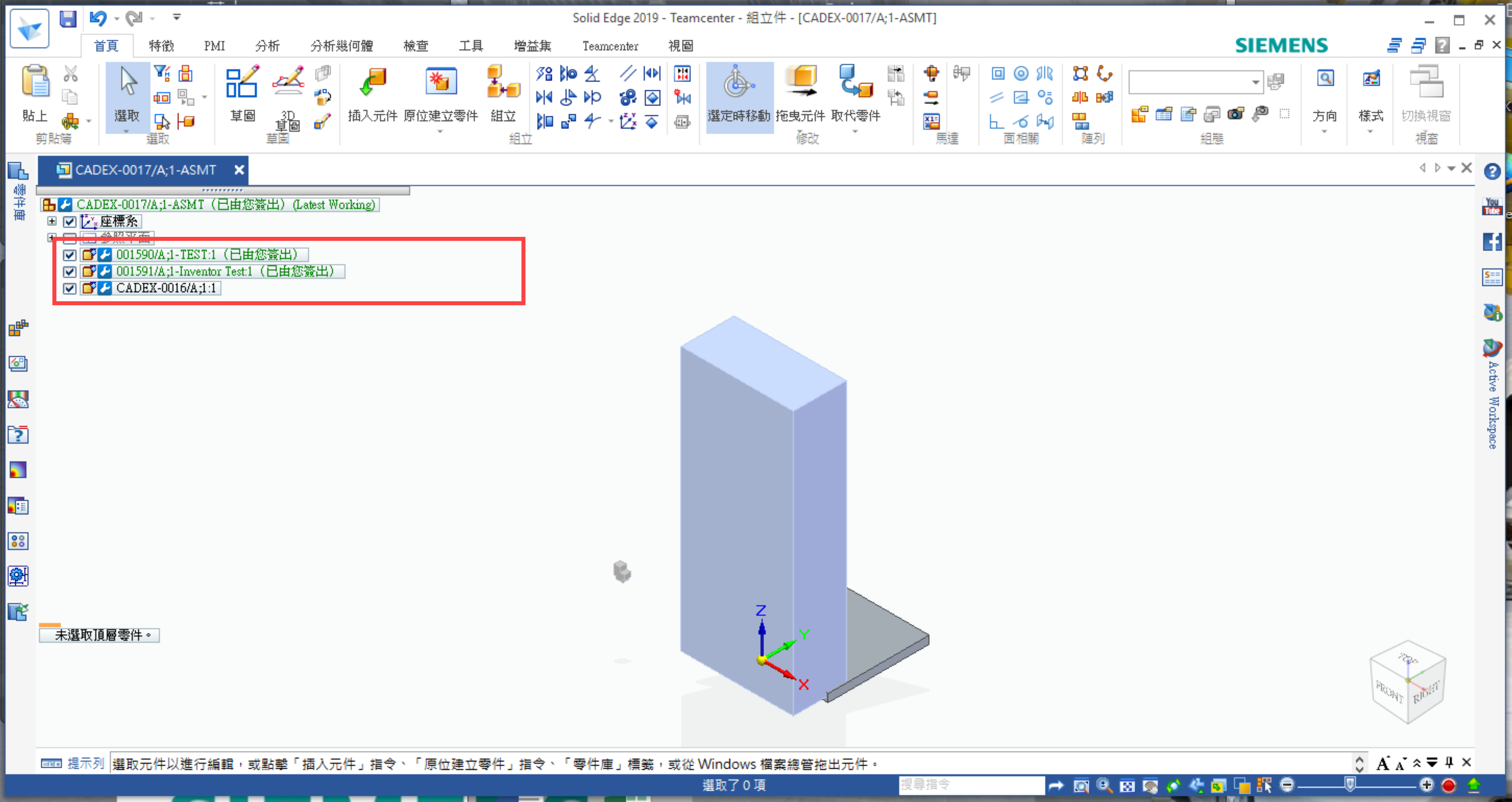This screenshot has width=1512, height=802.
Task: Click the rotate view icon in status bar
Action: (1174, 785)
